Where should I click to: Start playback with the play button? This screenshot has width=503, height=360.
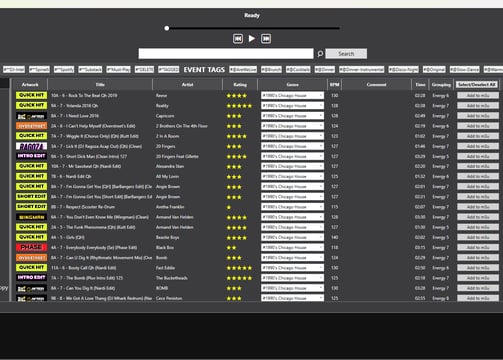click(252, 39)
